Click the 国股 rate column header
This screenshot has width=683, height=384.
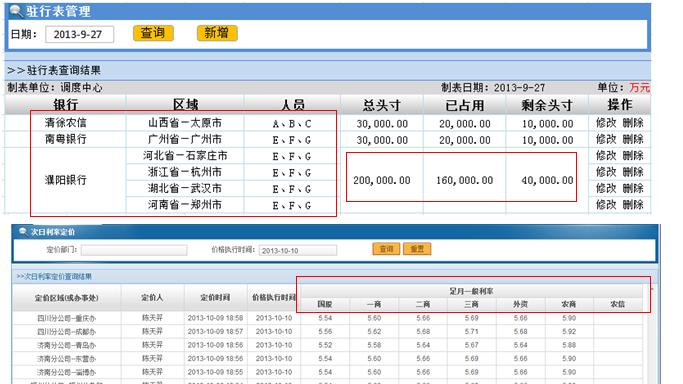click(x=325, y=304)
